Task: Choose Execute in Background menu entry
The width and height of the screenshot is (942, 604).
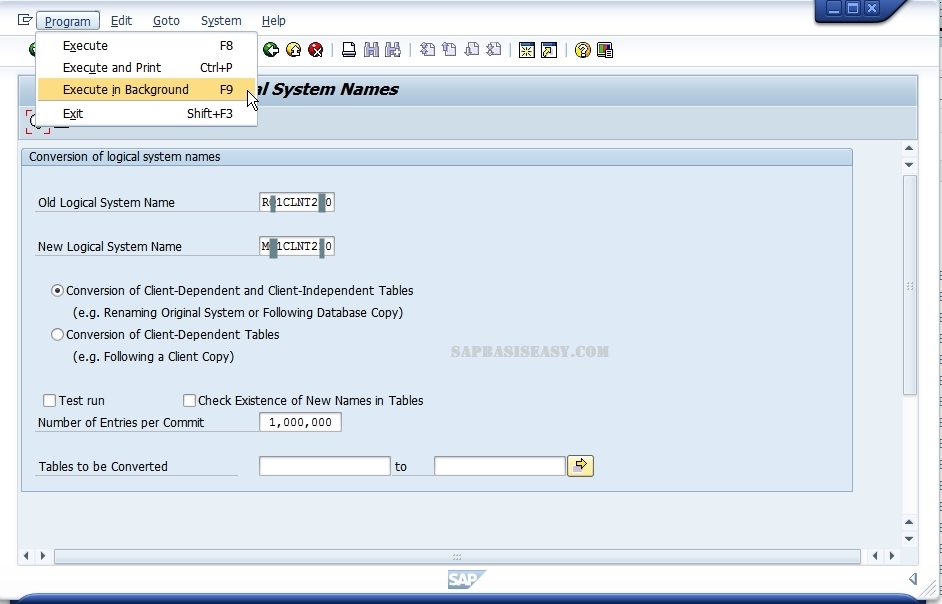Action: click(126, 90)
